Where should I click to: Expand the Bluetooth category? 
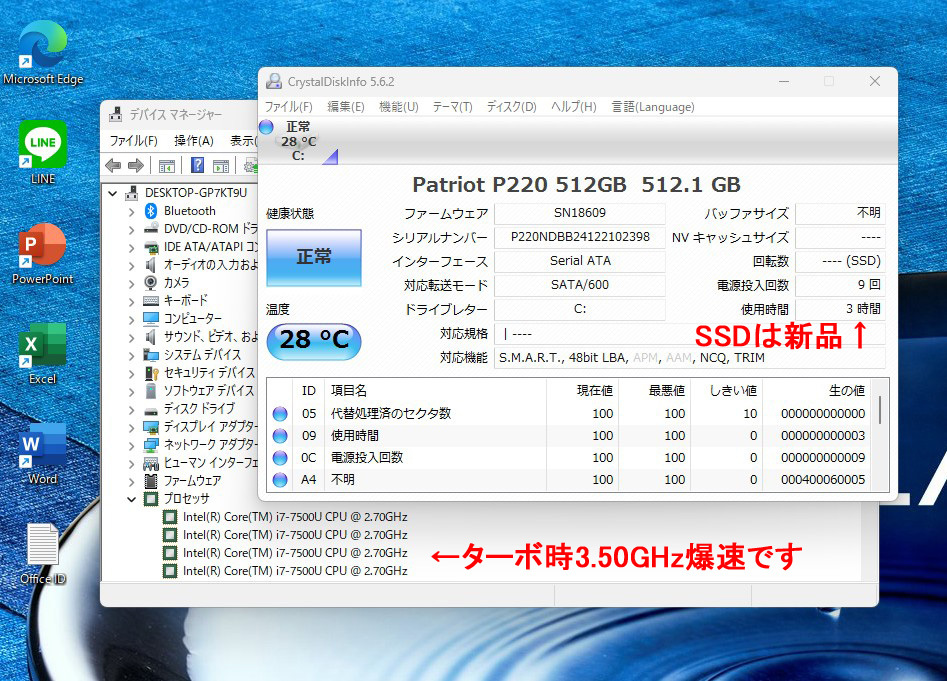[132, 211]
